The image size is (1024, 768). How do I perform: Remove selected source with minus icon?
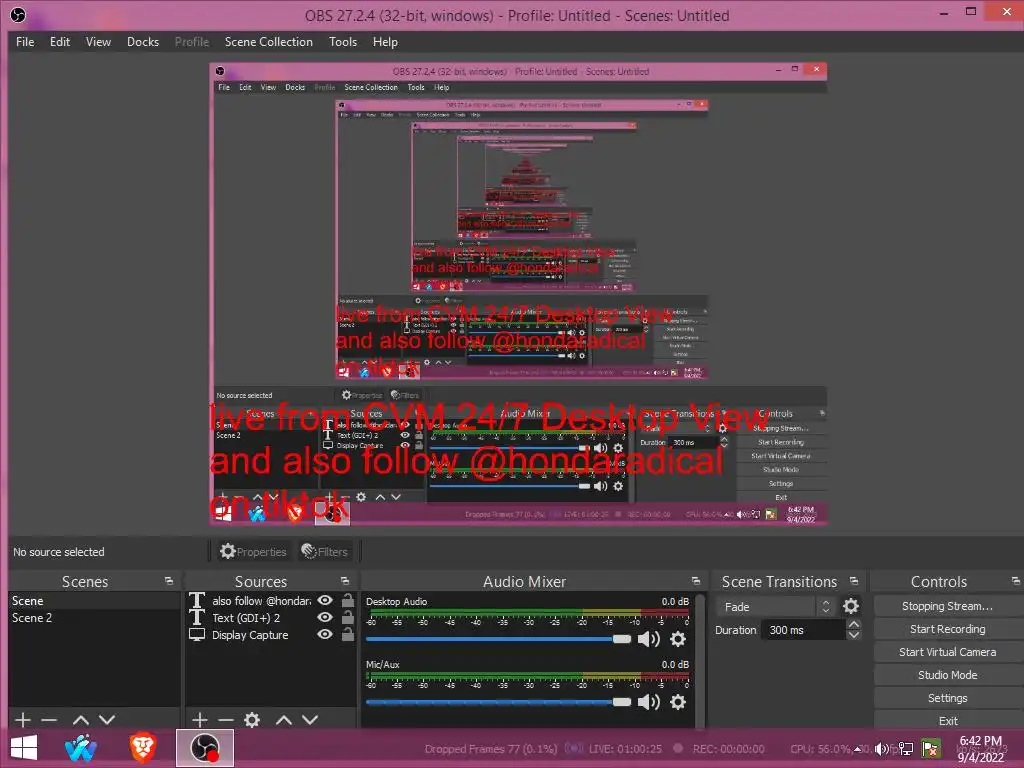pyautogui.click(x=226, y=720)
